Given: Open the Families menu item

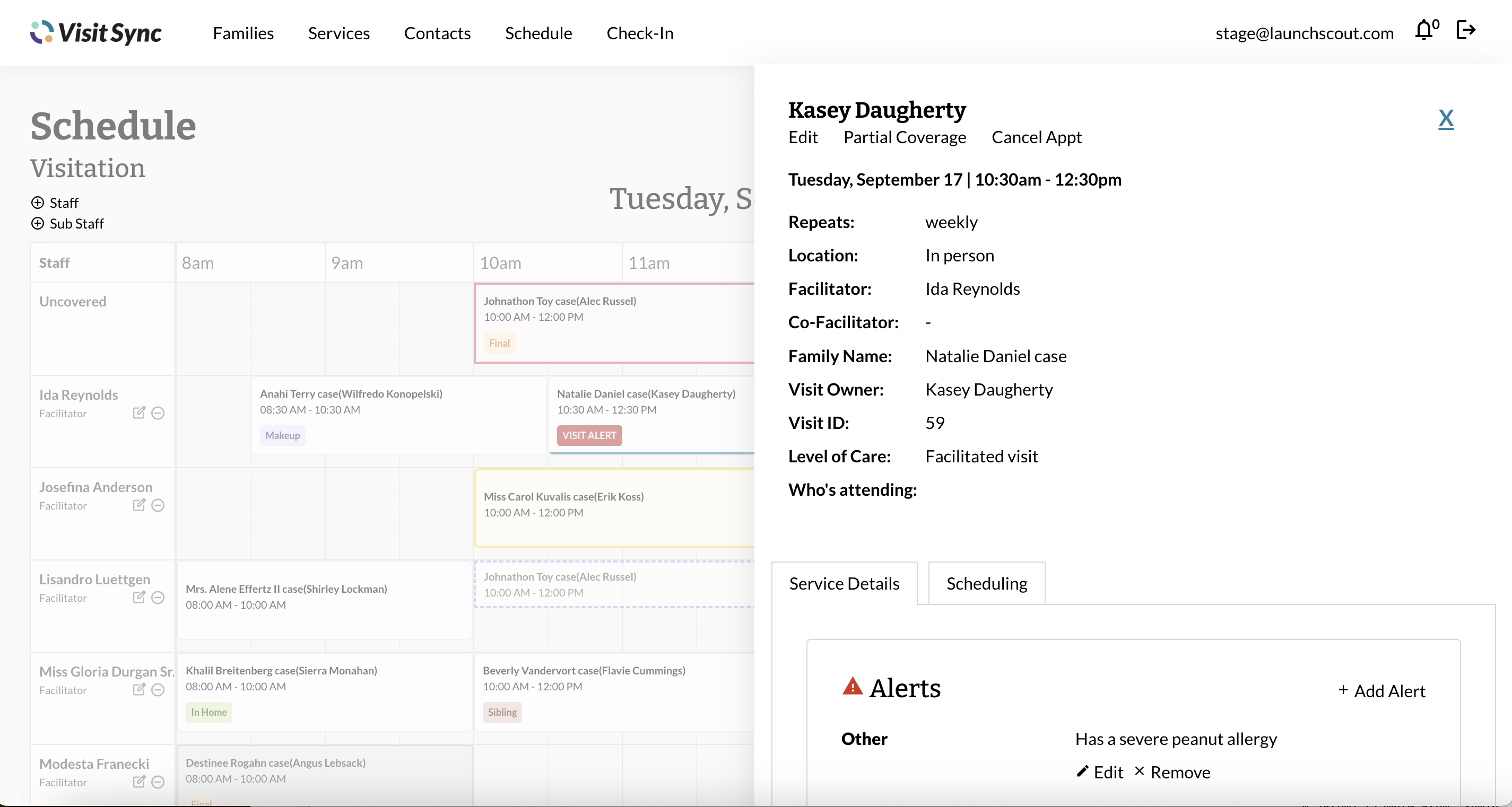Looking at the screenshot, I should tap(243, 33).
